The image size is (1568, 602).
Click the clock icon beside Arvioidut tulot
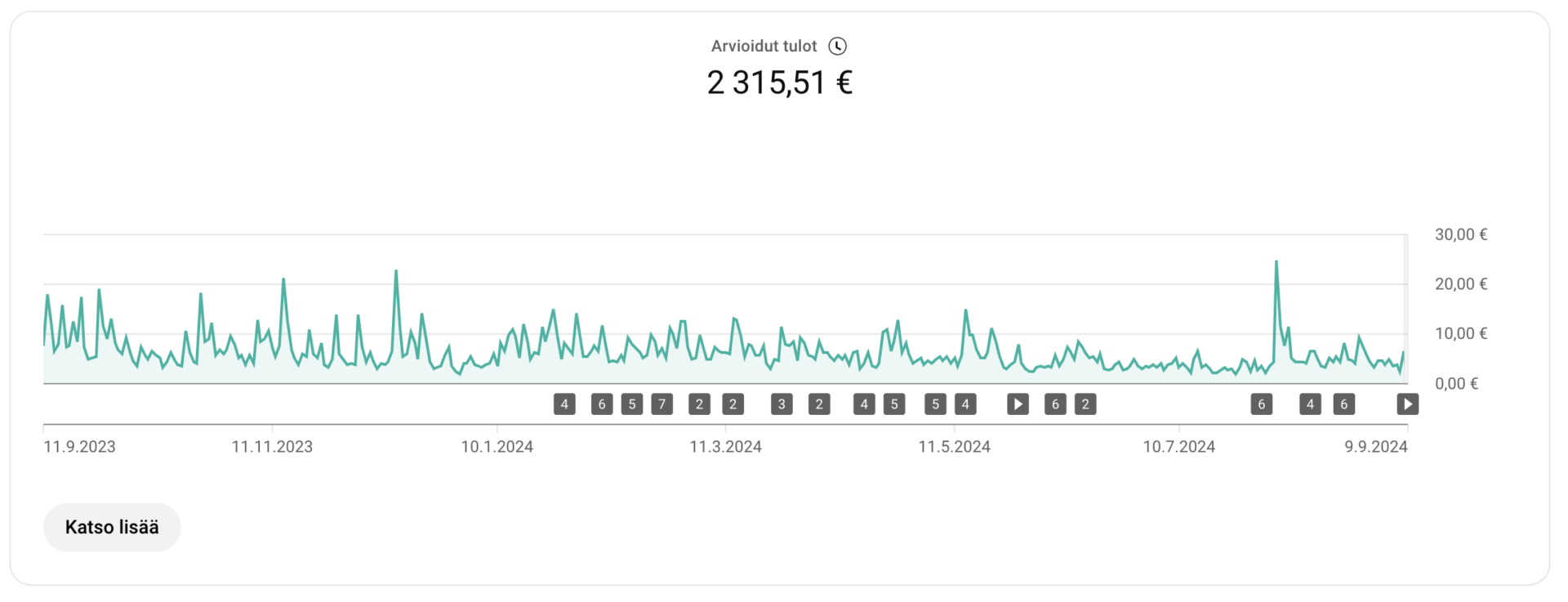point(837,47)
